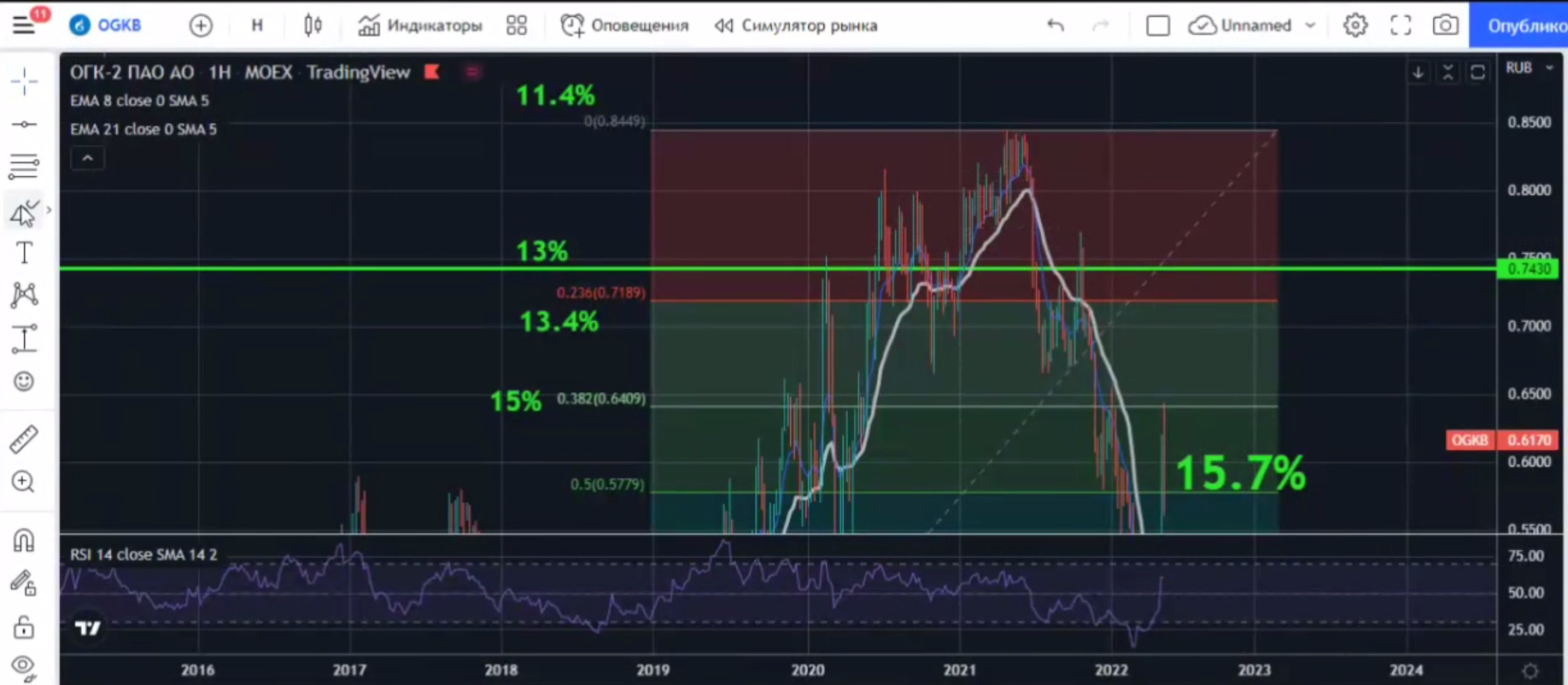Open the emoji icons tool
This screenshot has height=685, width=1568.
[x=24, y=381]
